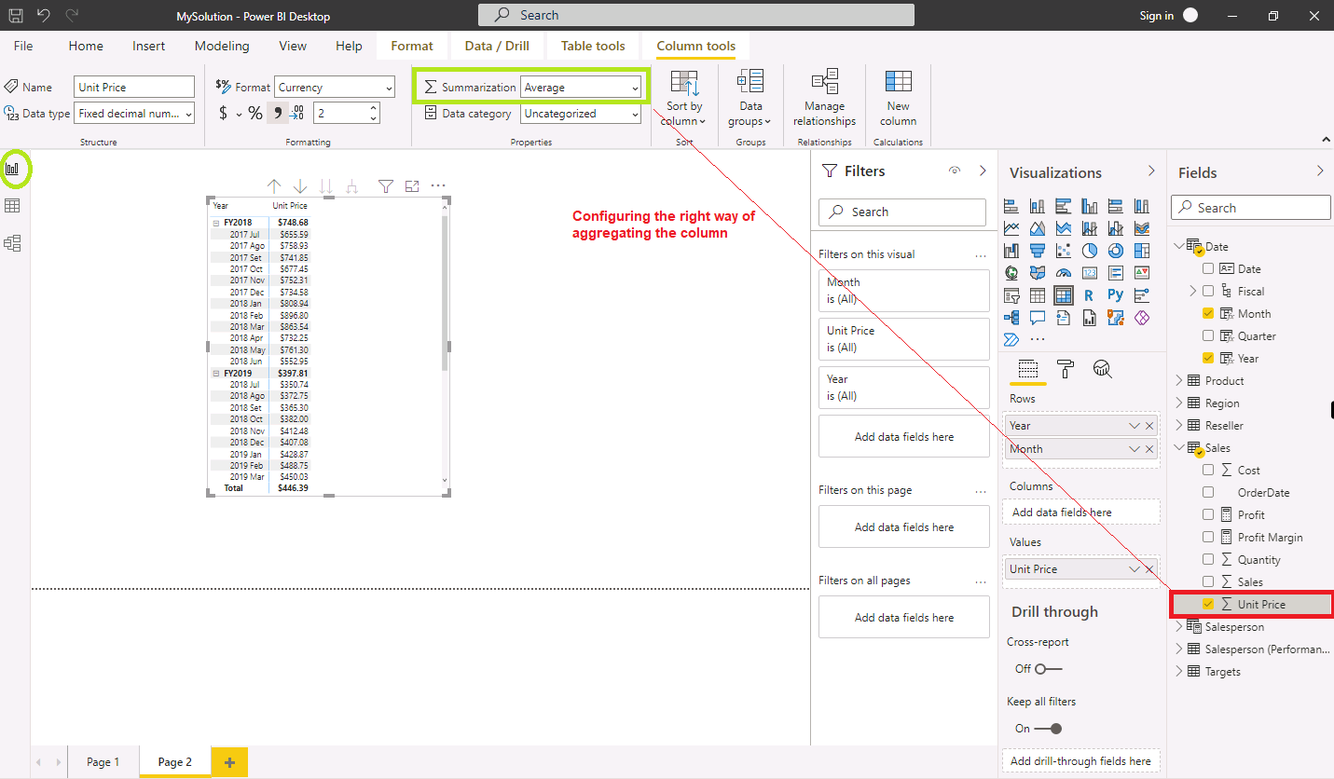Expand the Reseller table
The image size is (1334, 779).
coord(1179,425)
